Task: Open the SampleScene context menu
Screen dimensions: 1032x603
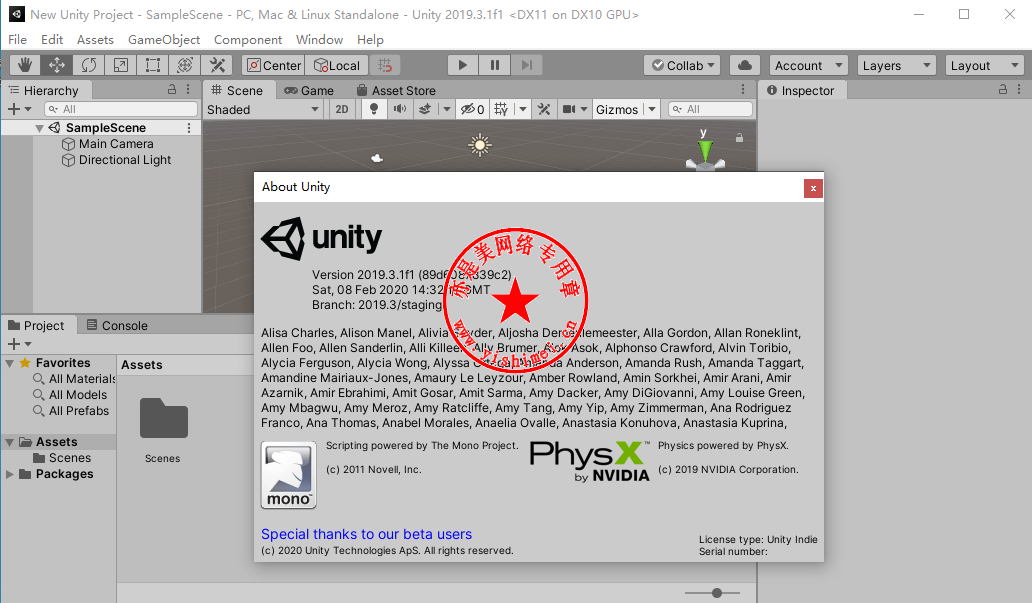Action: click(189, 128)
